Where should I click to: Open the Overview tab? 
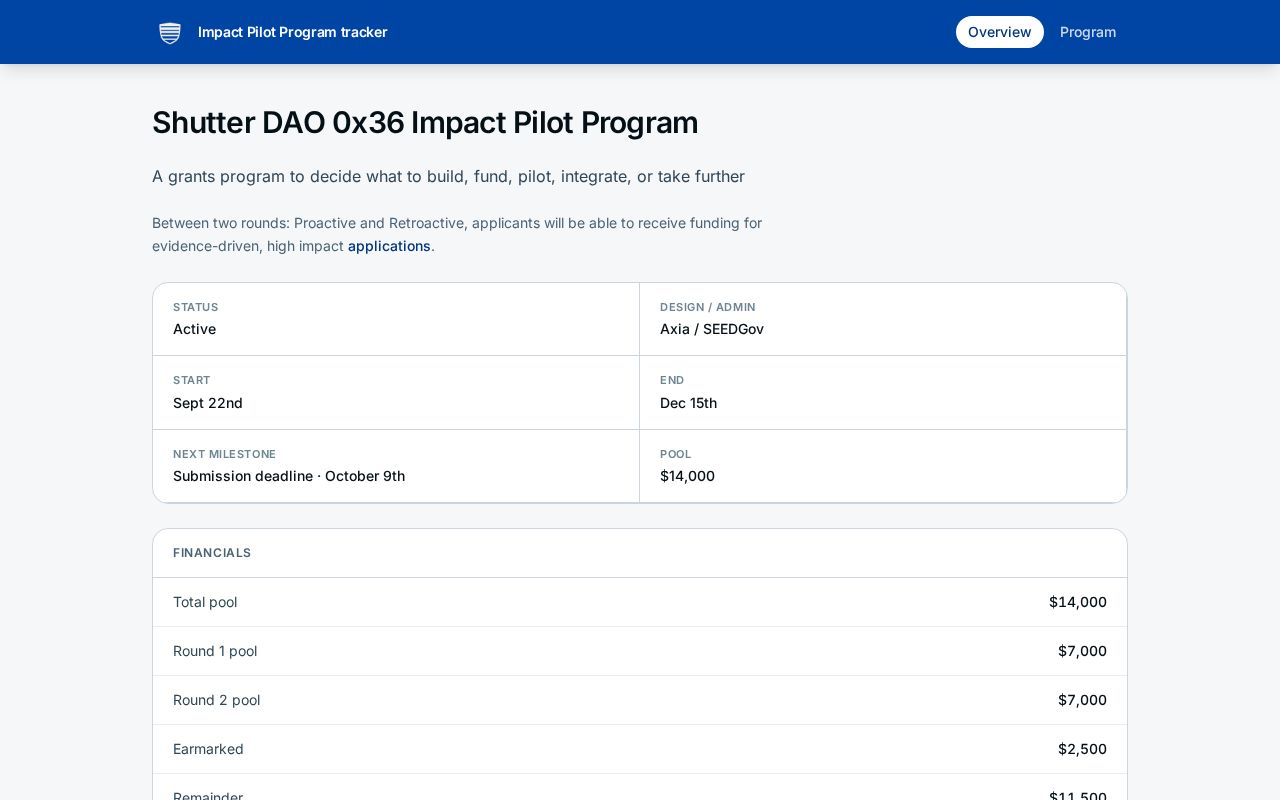pyautogui.click(x=999, y=32)
